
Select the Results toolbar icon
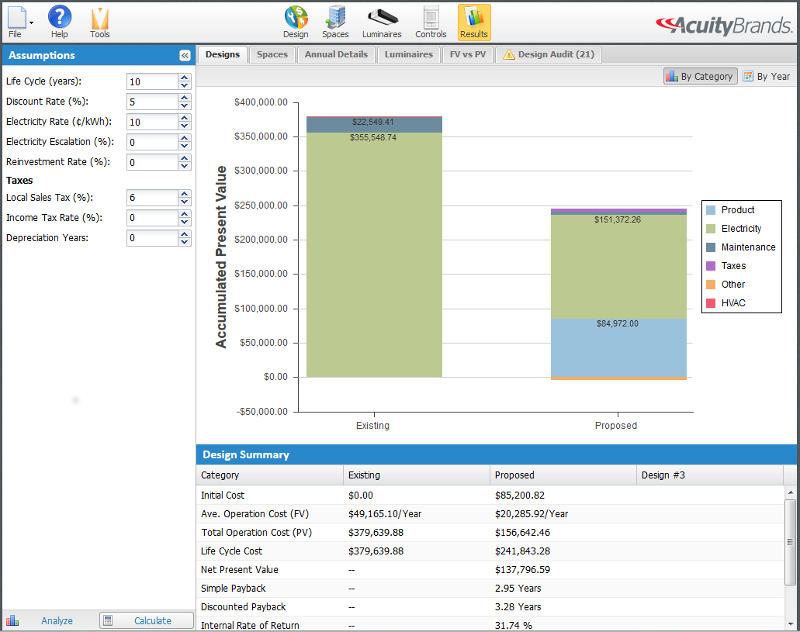[474, 22]
